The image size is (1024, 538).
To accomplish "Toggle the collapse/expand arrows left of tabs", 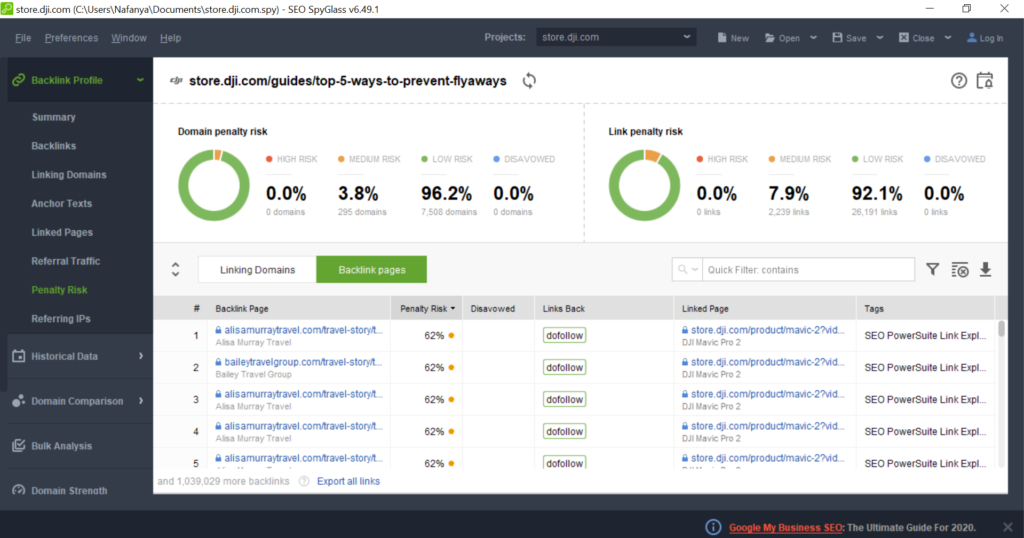I will (175, 270).
